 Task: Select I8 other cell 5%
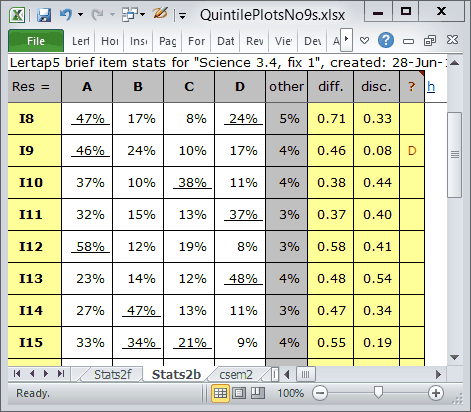click(x=287, y=119)
